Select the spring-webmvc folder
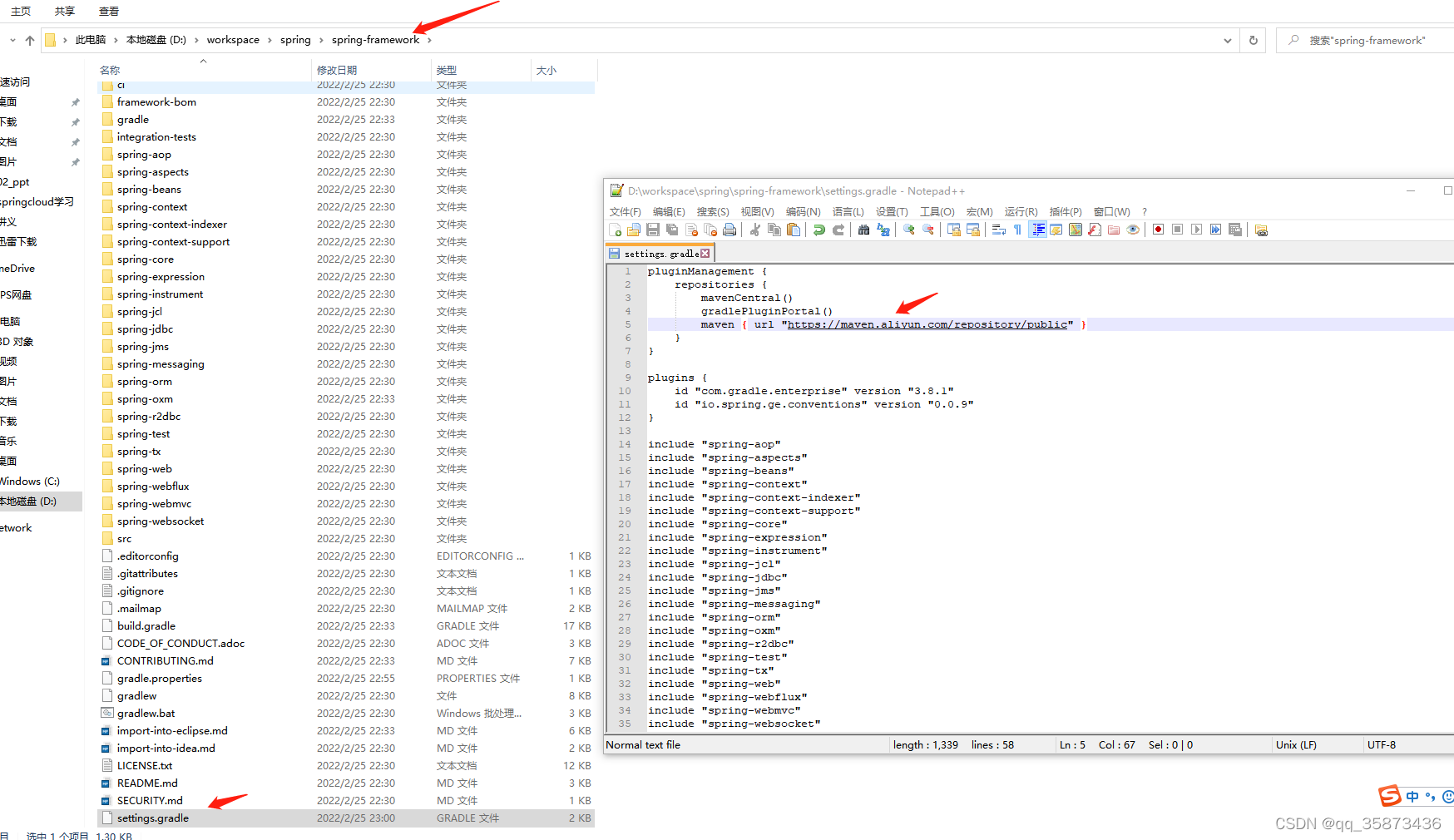Image resolution: width=1454 pixels, height=840 pixels. pyautogui.click(x=346, y=504)
